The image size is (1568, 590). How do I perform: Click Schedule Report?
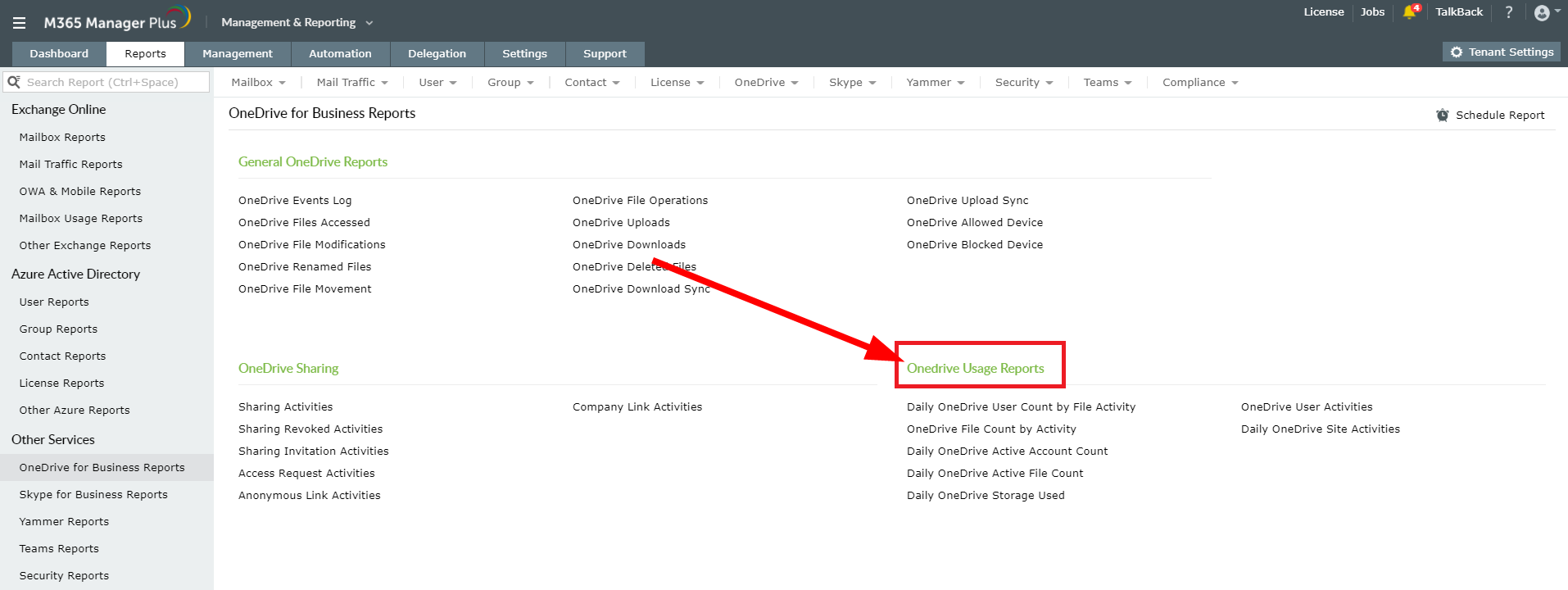[x=1490, y=116]
